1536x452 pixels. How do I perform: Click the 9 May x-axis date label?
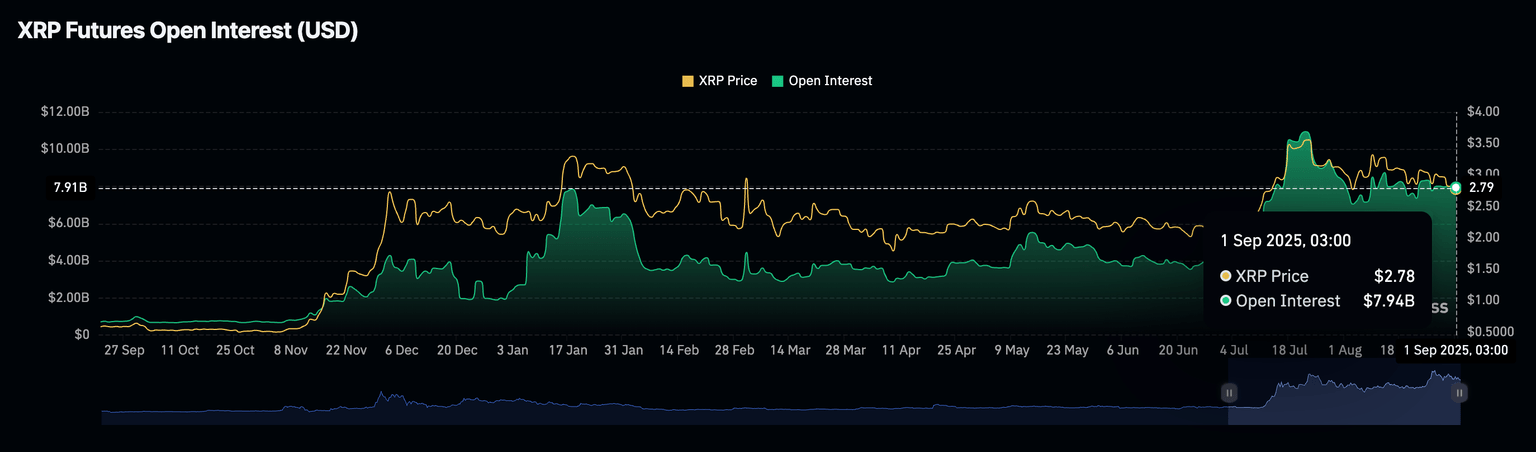tap(1011, 351)
